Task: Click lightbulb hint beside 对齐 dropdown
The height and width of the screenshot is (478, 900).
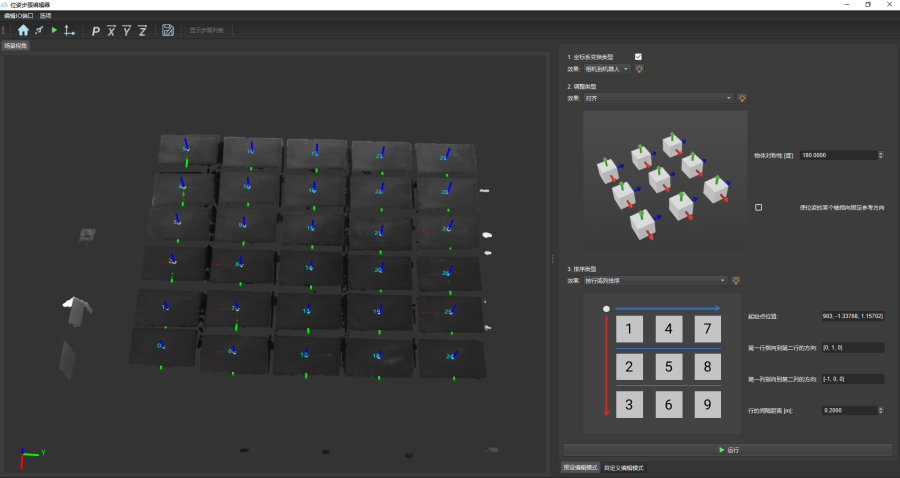Action: coord(742,97)
